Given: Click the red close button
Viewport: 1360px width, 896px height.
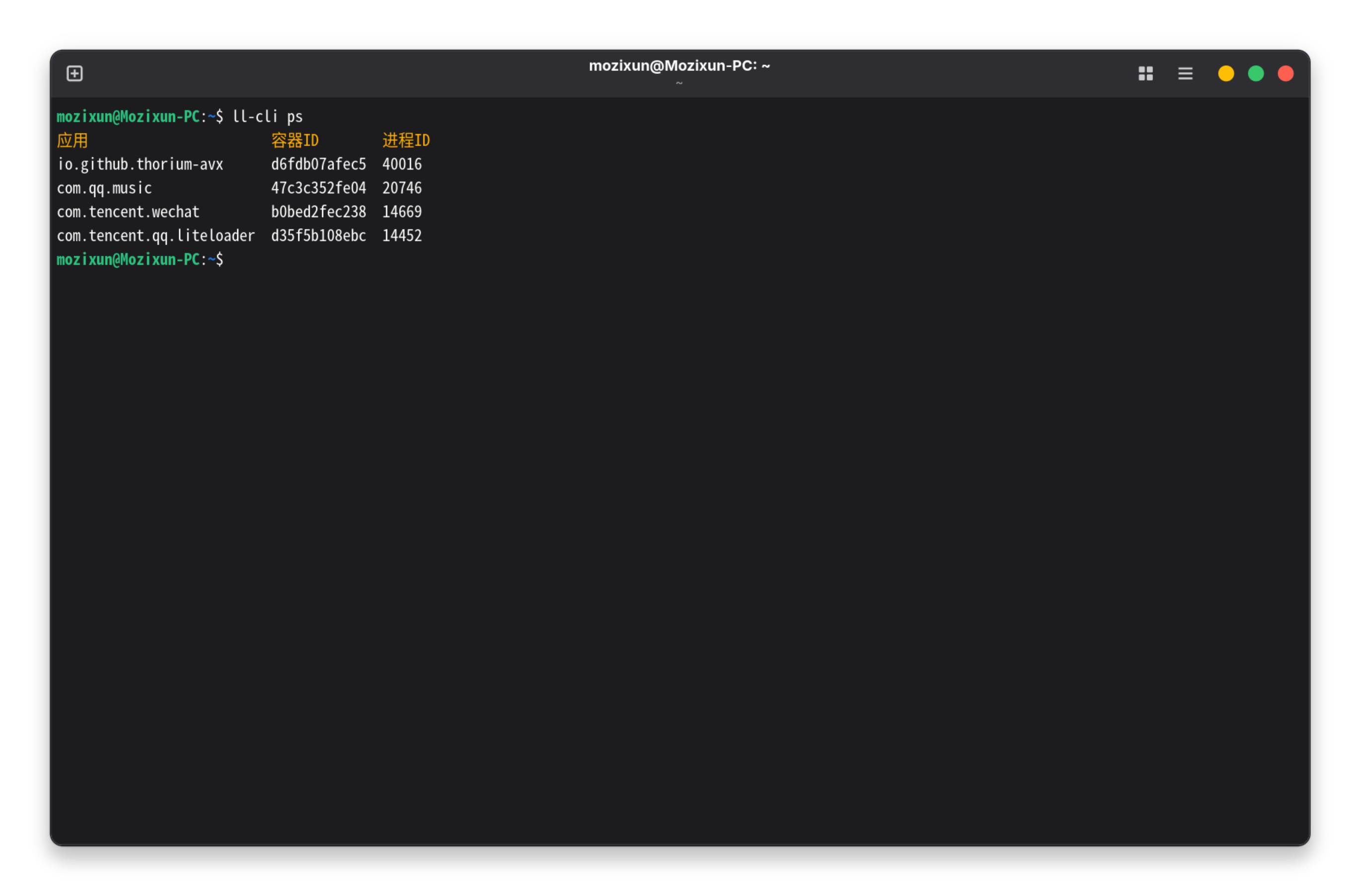Looking at the screenshot, I should [x=1285, y=74].
